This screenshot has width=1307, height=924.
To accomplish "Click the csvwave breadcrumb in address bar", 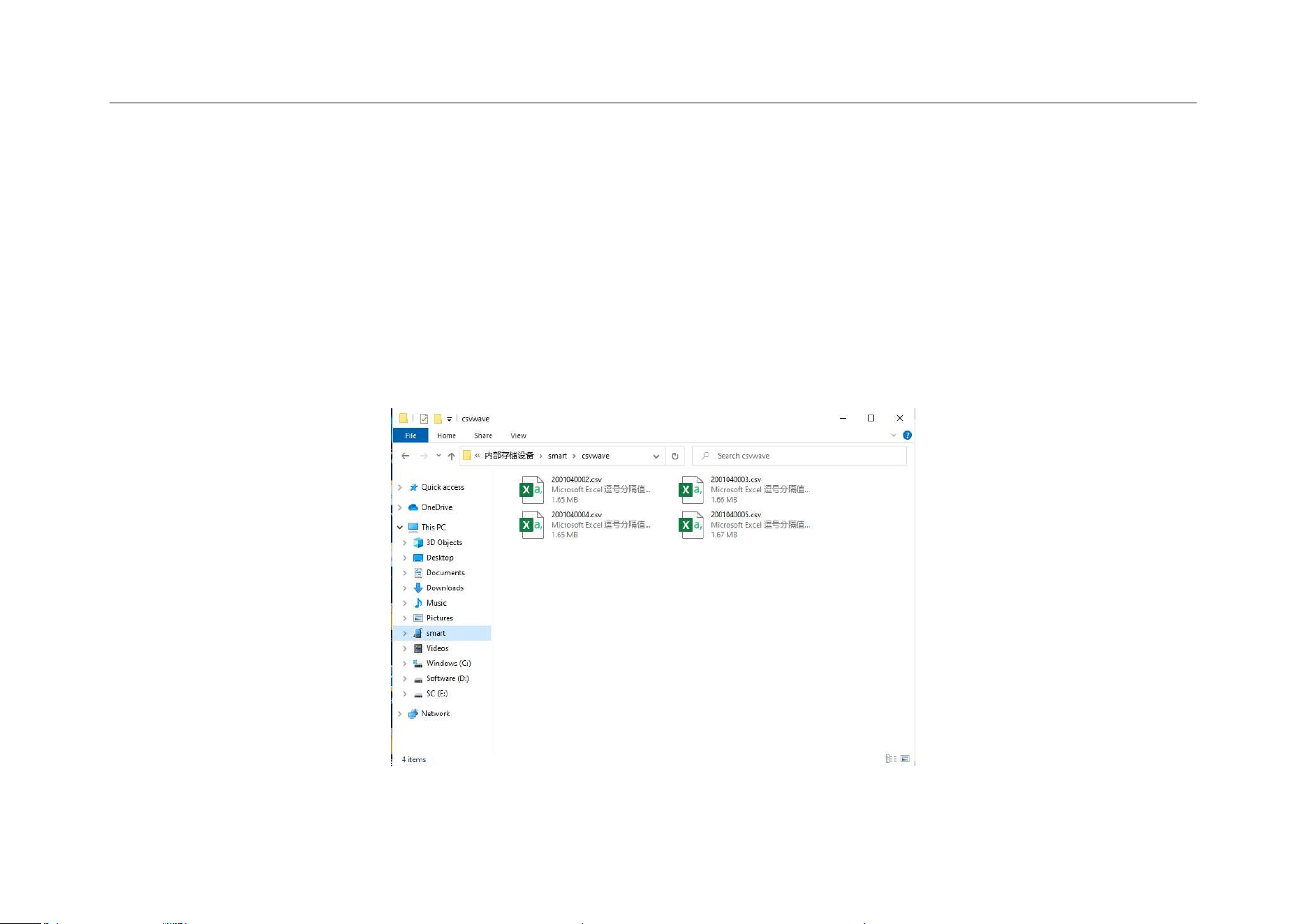I will pos(596,456).
